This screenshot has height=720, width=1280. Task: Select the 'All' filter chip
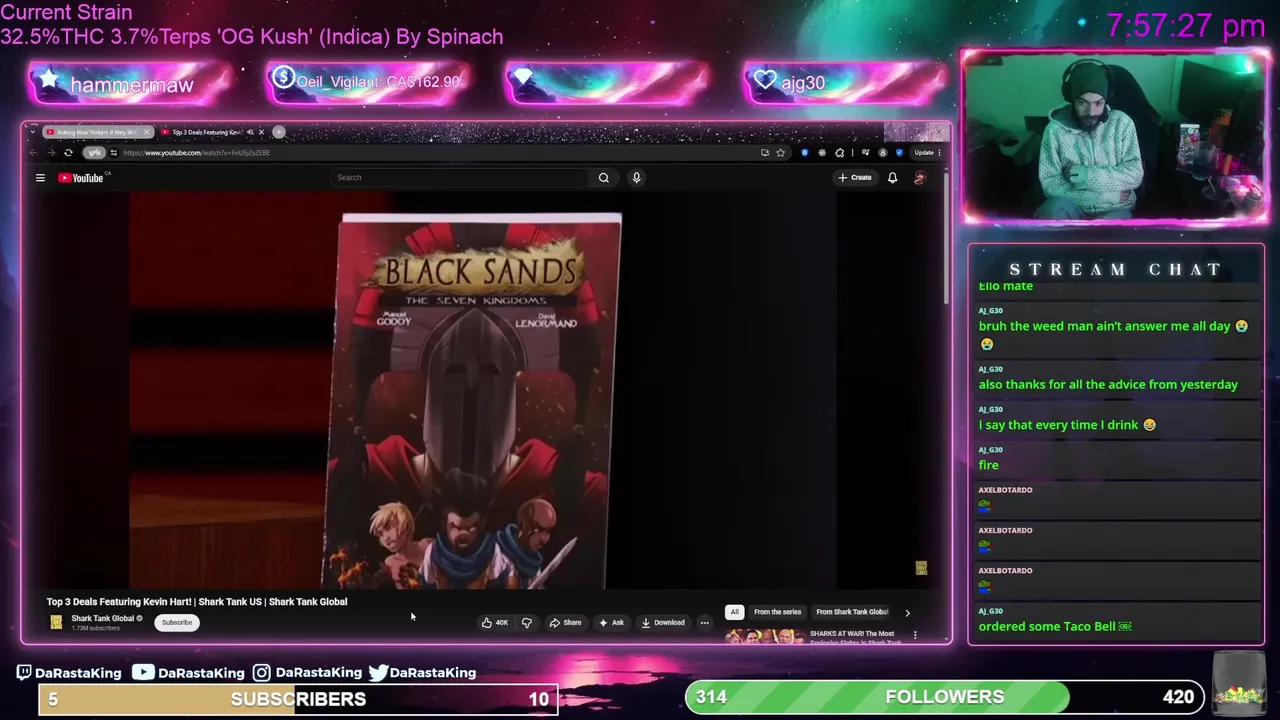734,612
